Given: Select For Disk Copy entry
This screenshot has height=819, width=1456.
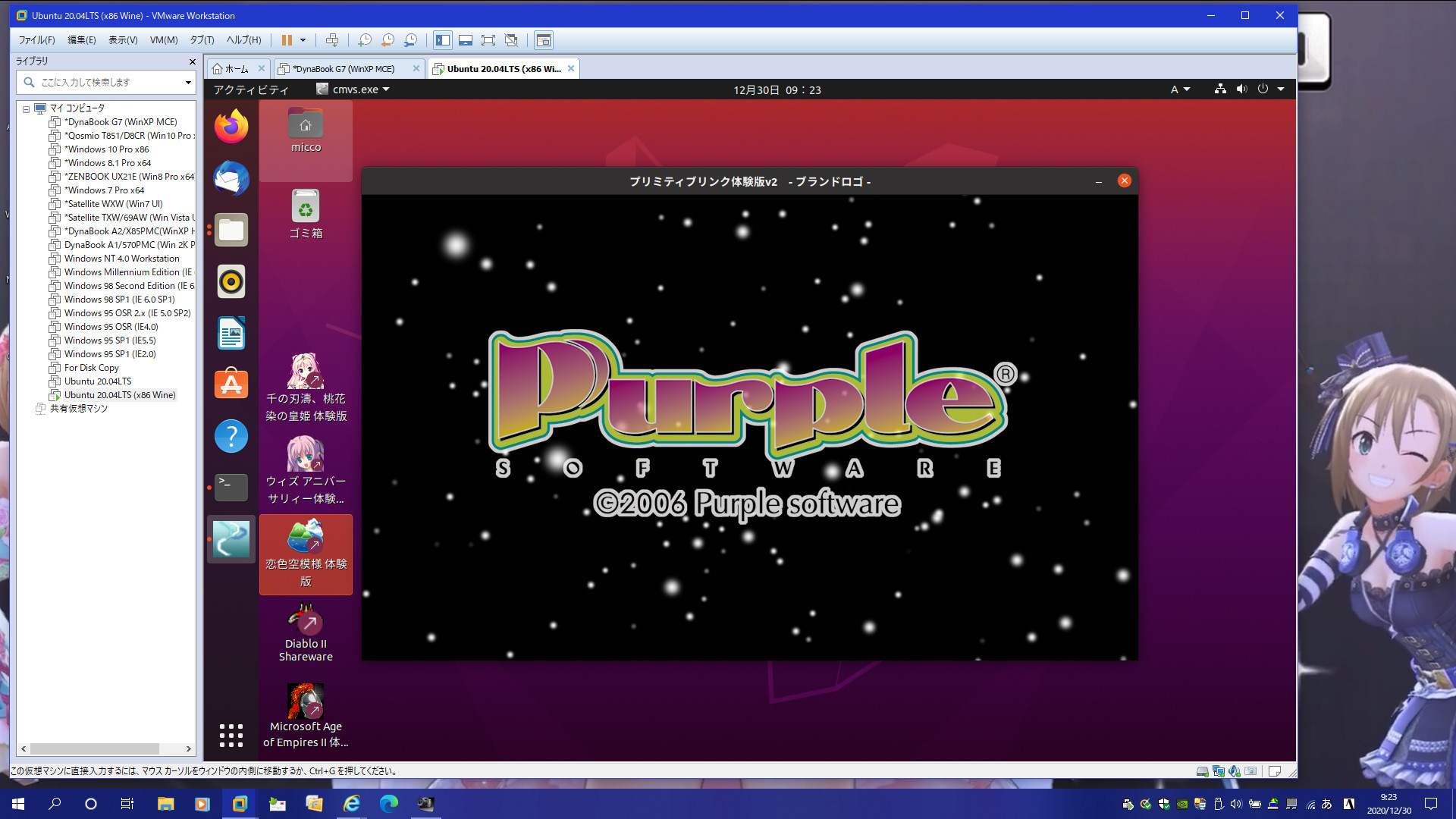Looking at the screenshot, I should coord(91,368).
